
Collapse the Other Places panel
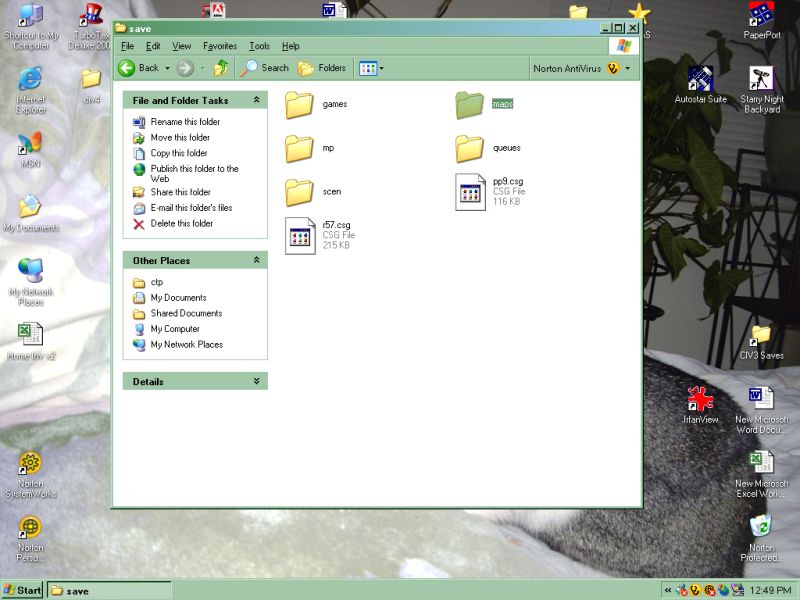[257, 260]
